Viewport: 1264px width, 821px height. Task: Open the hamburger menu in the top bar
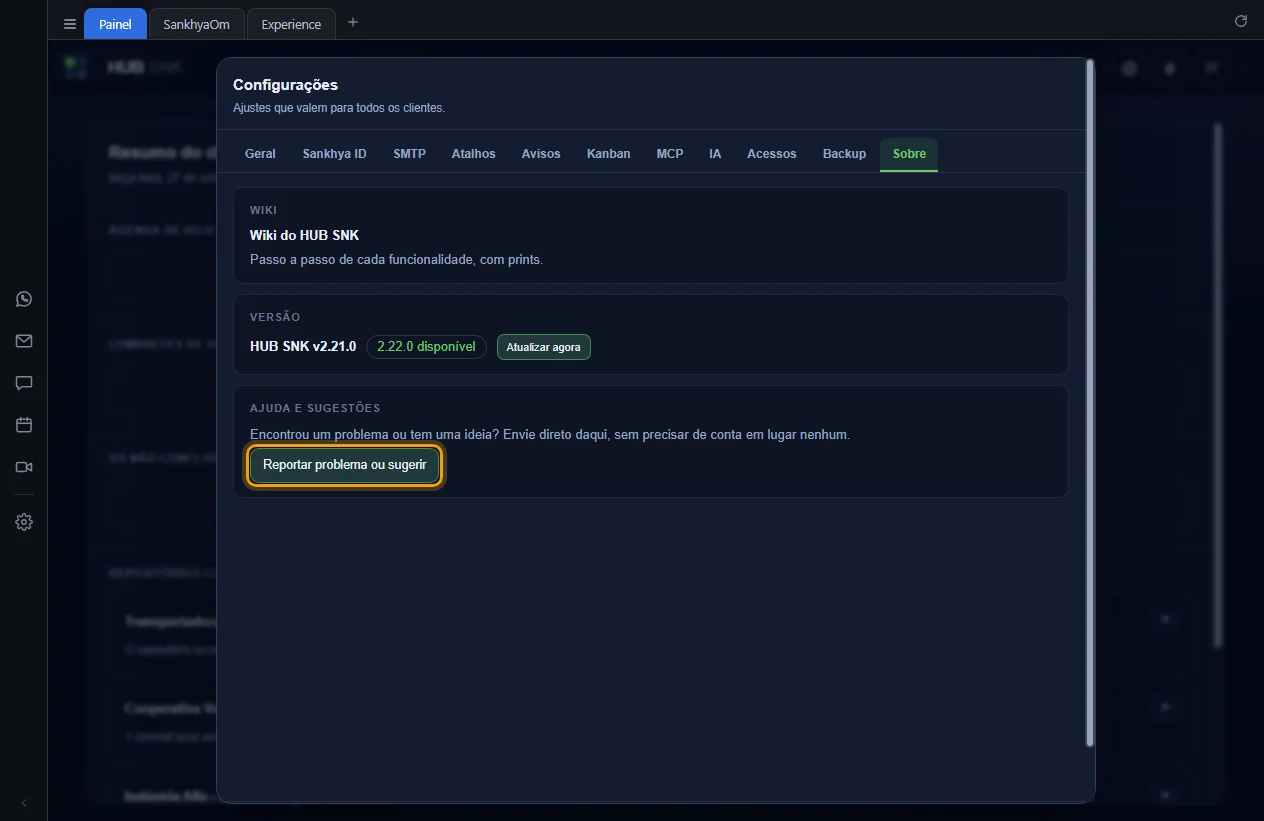[x=70, y=24]
